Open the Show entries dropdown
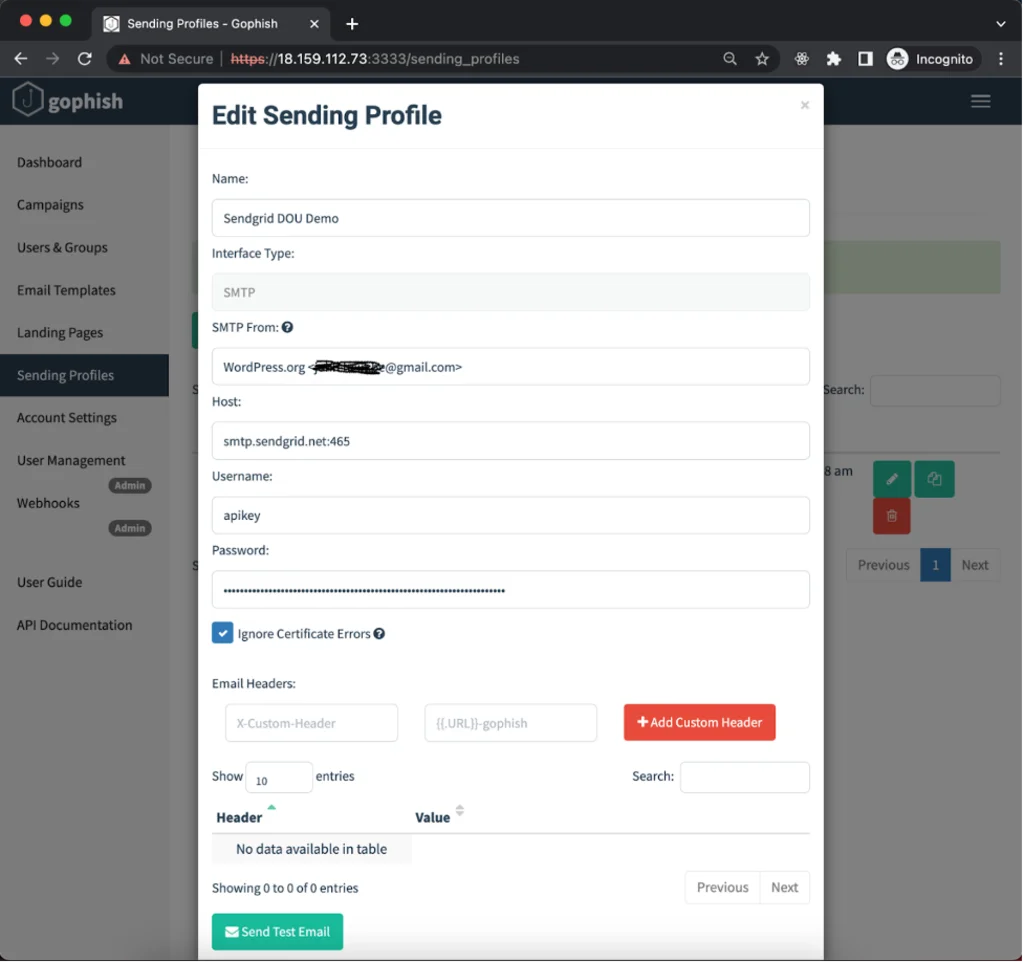1024x962 pixels. pyautogui.click(x=279, y=777)
